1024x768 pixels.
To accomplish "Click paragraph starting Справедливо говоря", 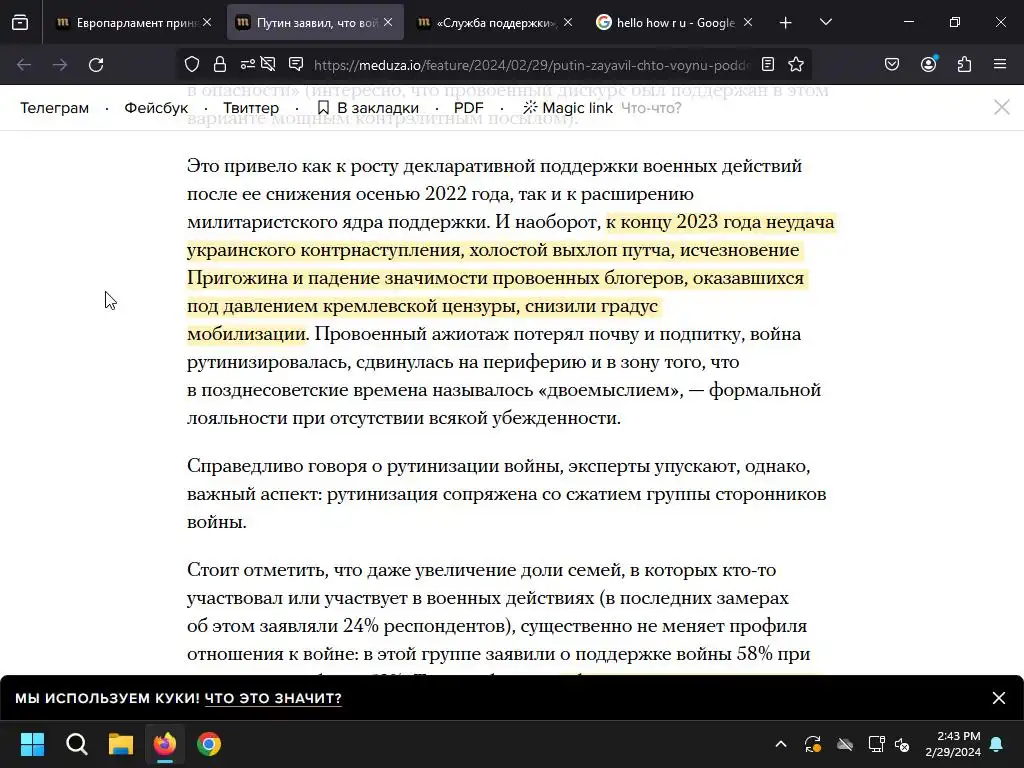I will coord(507,494).
